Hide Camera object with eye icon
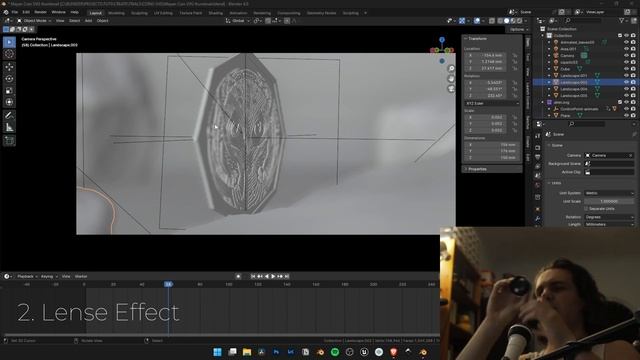The height and width of the screenshot is (360, 640). [626, 56]
